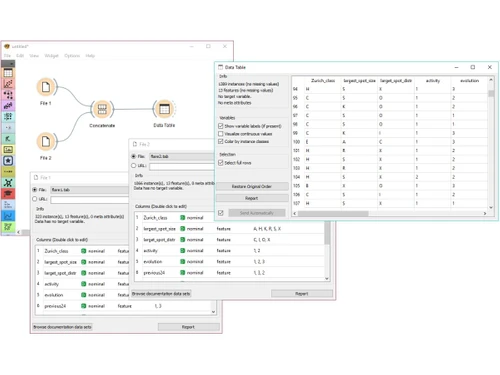500x375 pixels.
Task: Select the File radio button in File 2 window
Action: coord(134,156)
